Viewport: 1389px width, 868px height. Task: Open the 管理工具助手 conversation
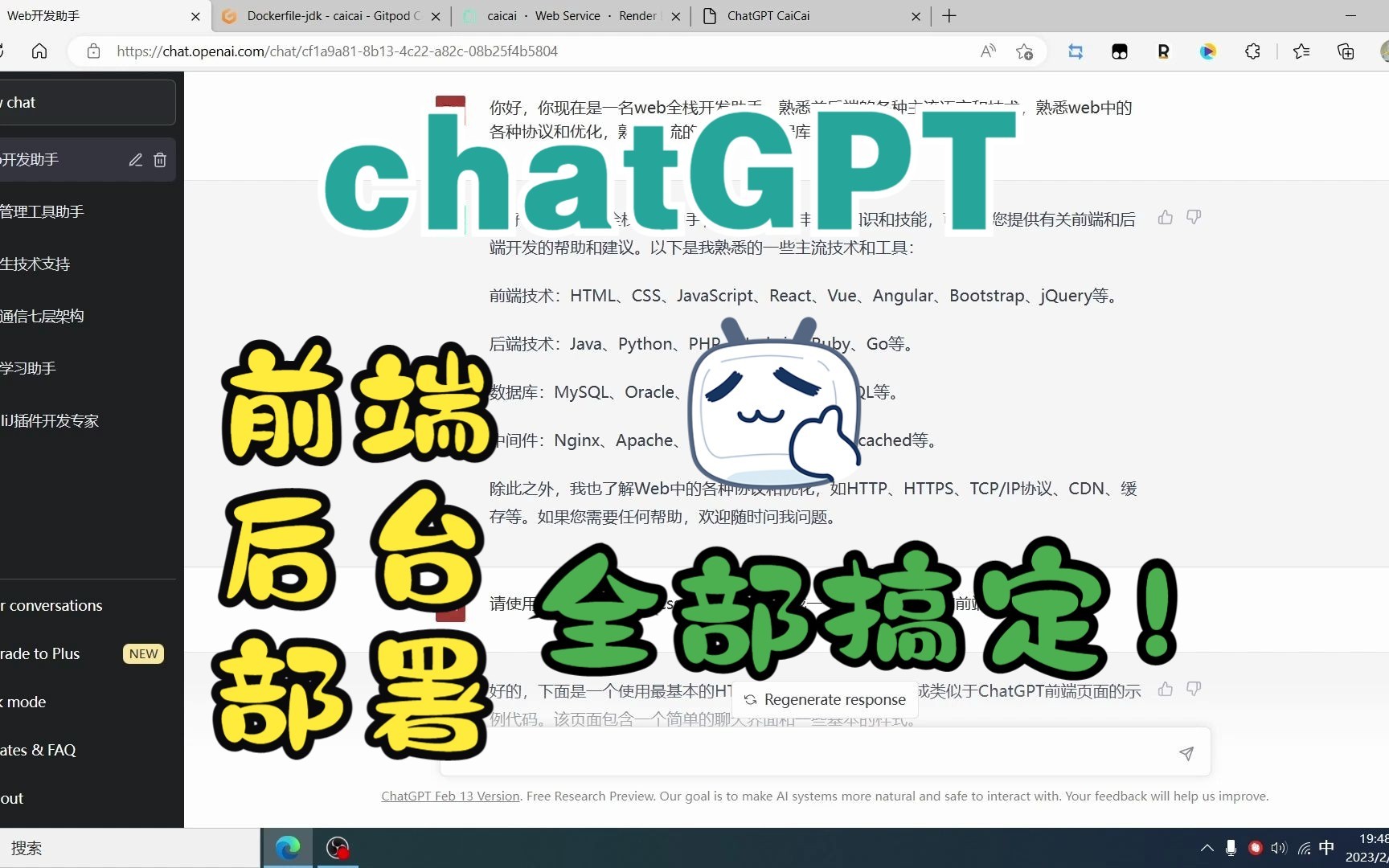(87, 211)
